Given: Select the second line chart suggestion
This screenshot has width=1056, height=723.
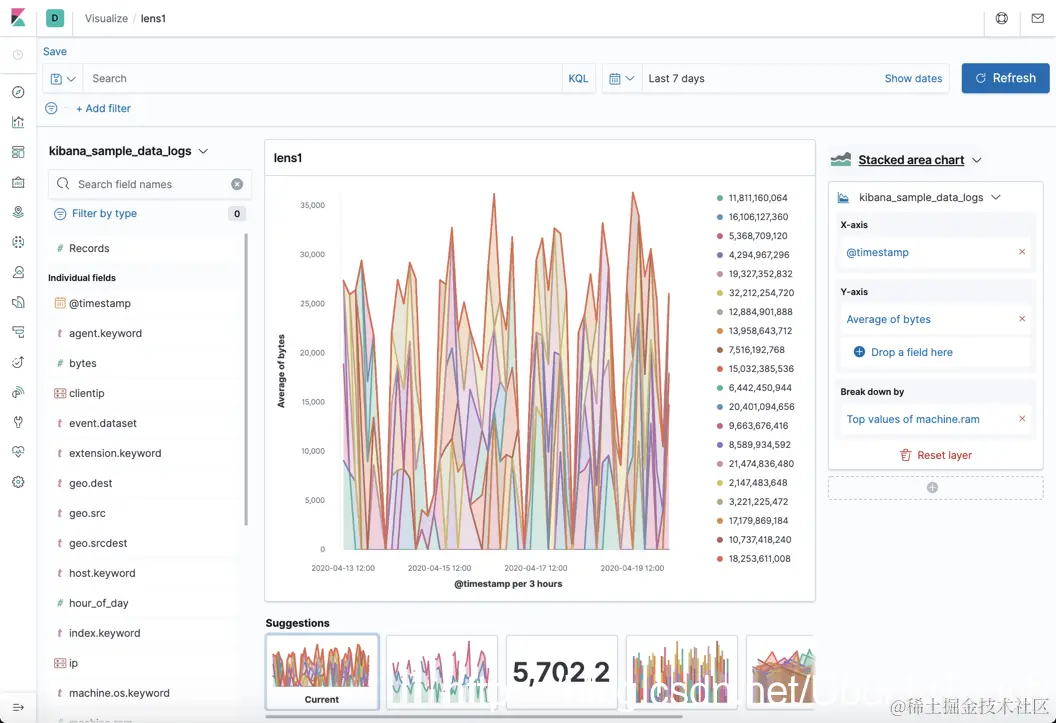Looking at the screenshot, I should click(x=442, y=672).
